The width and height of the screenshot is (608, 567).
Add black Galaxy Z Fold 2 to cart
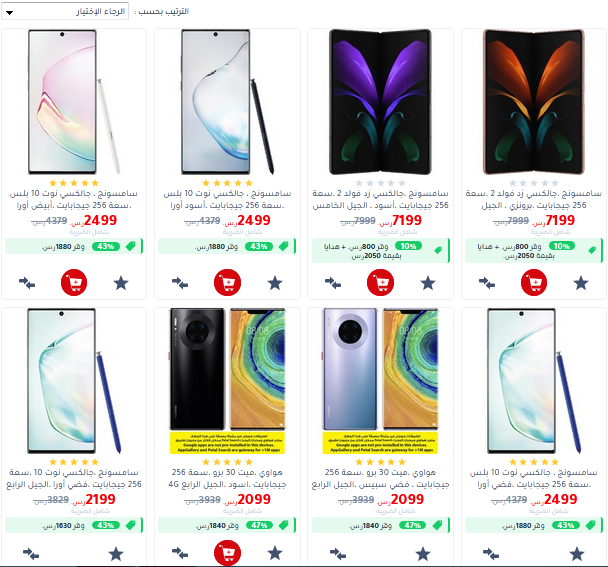[x=380, y=282]
